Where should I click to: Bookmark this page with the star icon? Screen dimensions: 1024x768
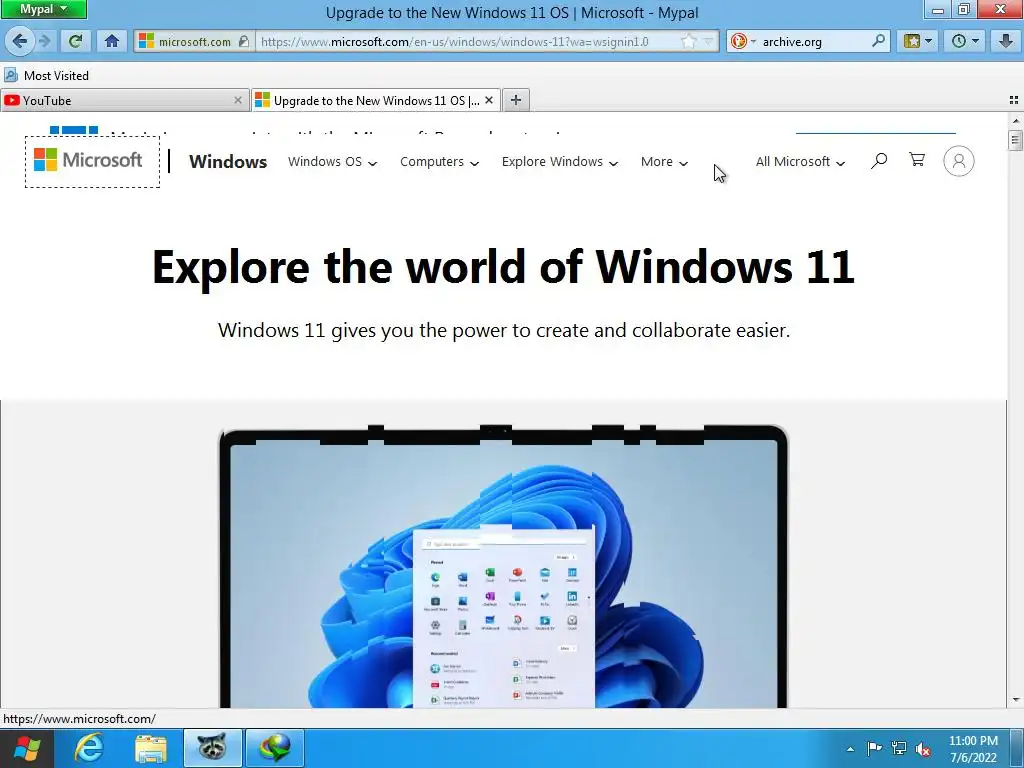[x=688, y=42]
